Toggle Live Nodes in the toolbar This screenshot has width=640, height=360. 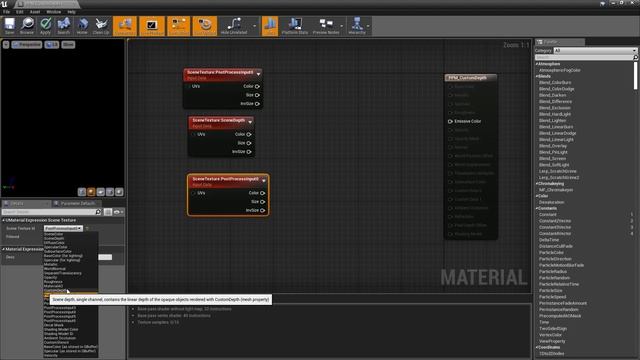pyautogui.click(x=178, y=26)
